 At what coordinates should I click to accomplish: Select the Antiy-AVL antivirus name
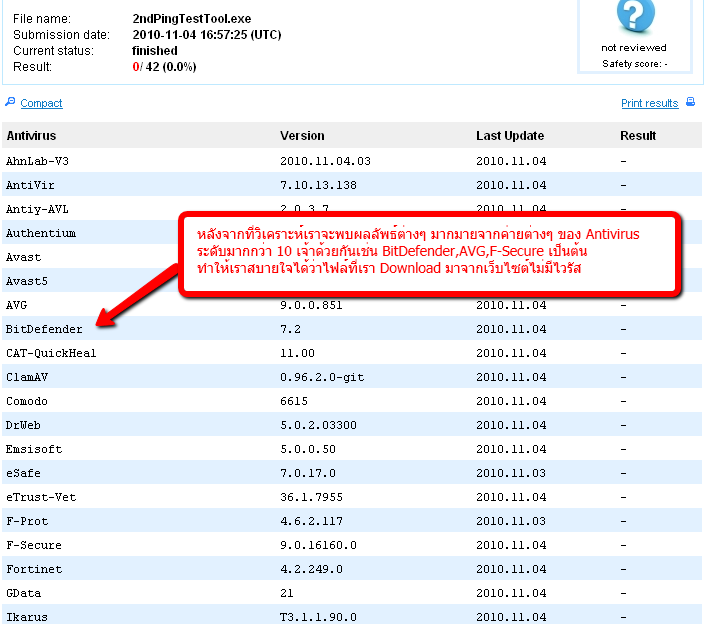37,209
